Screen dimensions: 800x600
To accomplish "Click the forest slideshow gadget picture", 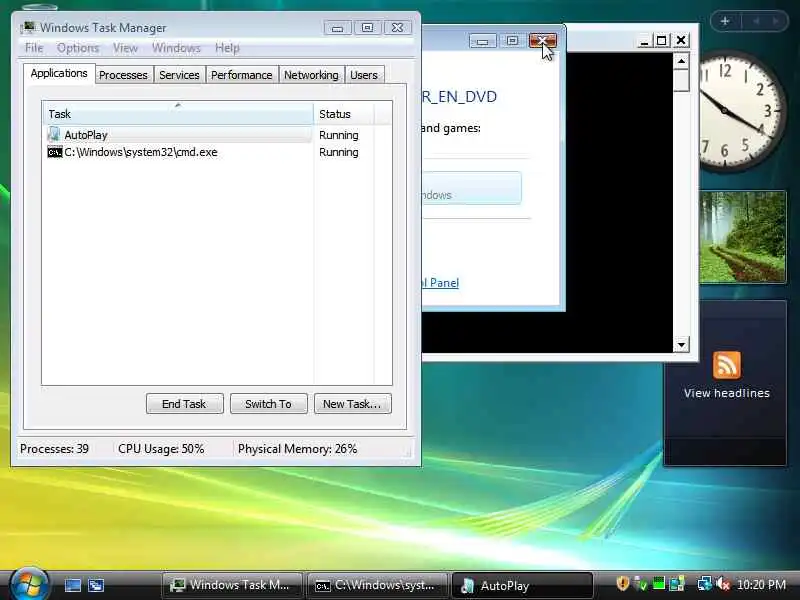I will (742, 237).
